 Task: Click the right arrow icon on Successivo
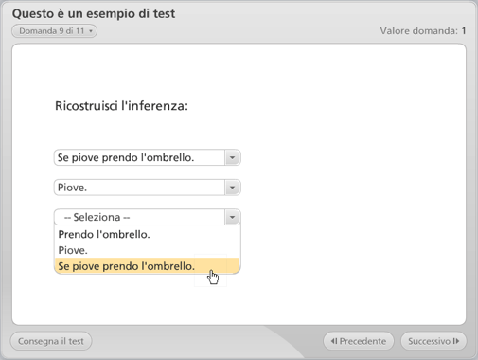tap(456, 341)
